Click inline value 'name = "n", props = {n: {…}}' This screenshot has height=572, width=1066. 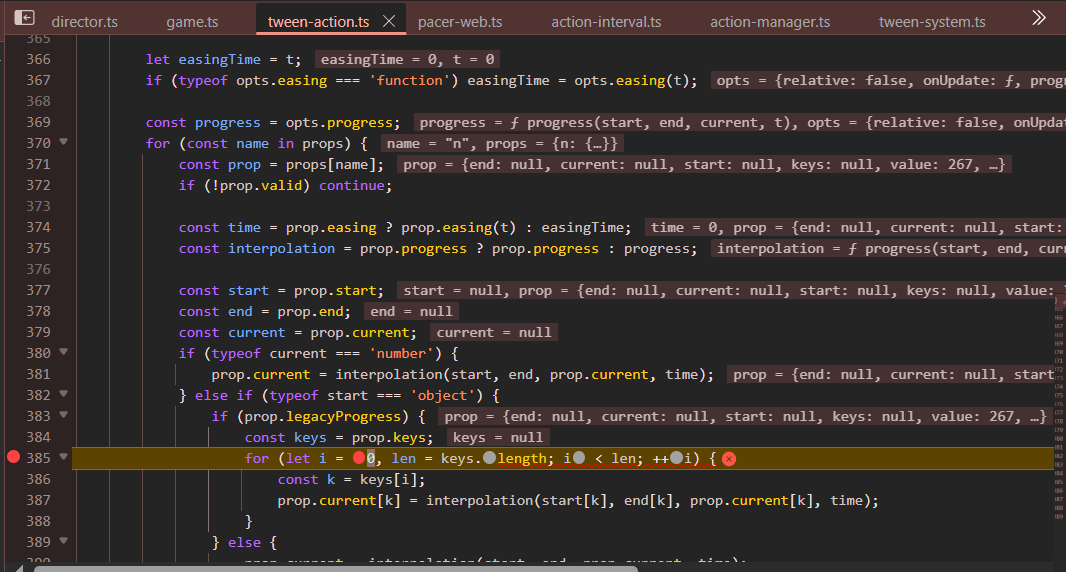click(x=502, y=144)
